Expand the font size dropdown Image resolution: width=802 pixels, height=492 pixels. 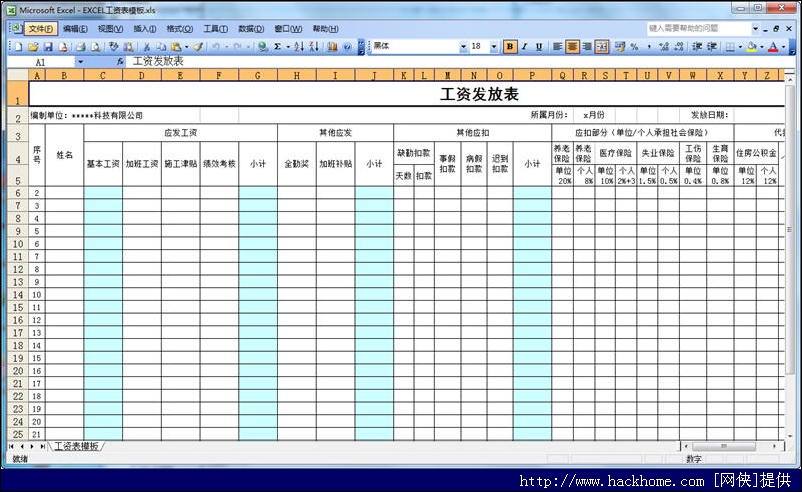coord(494,47)
